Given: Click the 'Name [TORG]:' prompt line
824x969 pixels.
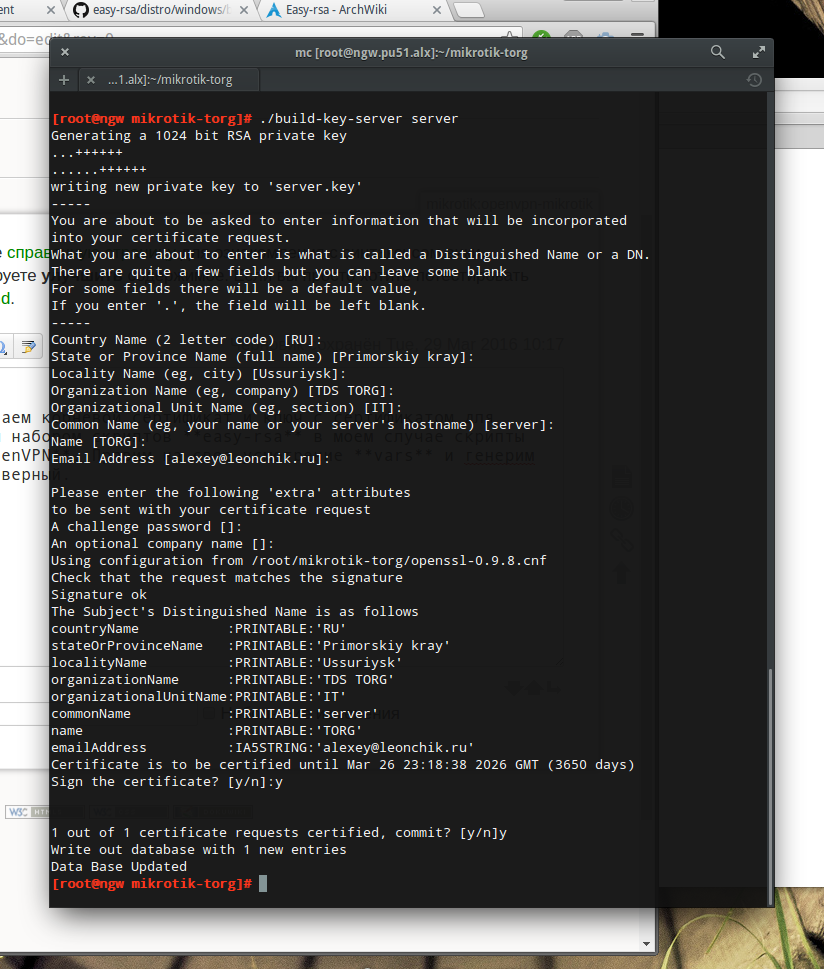Looking at the screenshot, I should [x=98, y=442].
